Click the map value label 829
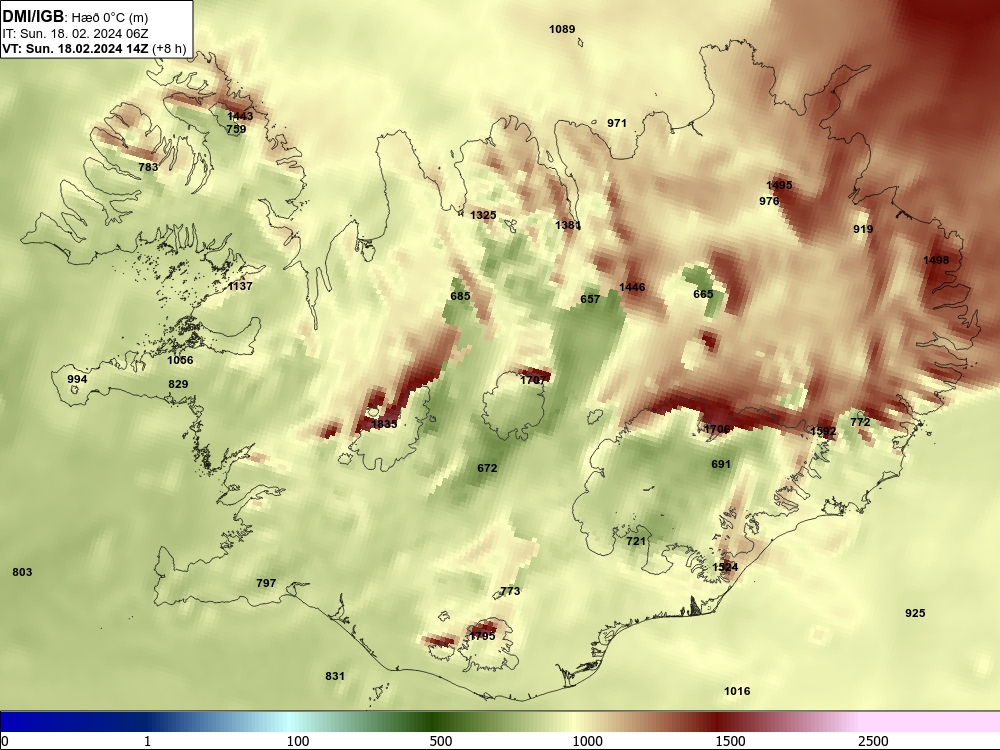Image resolution: width=1000 pixels, height=750 pixels. point(178,385)
